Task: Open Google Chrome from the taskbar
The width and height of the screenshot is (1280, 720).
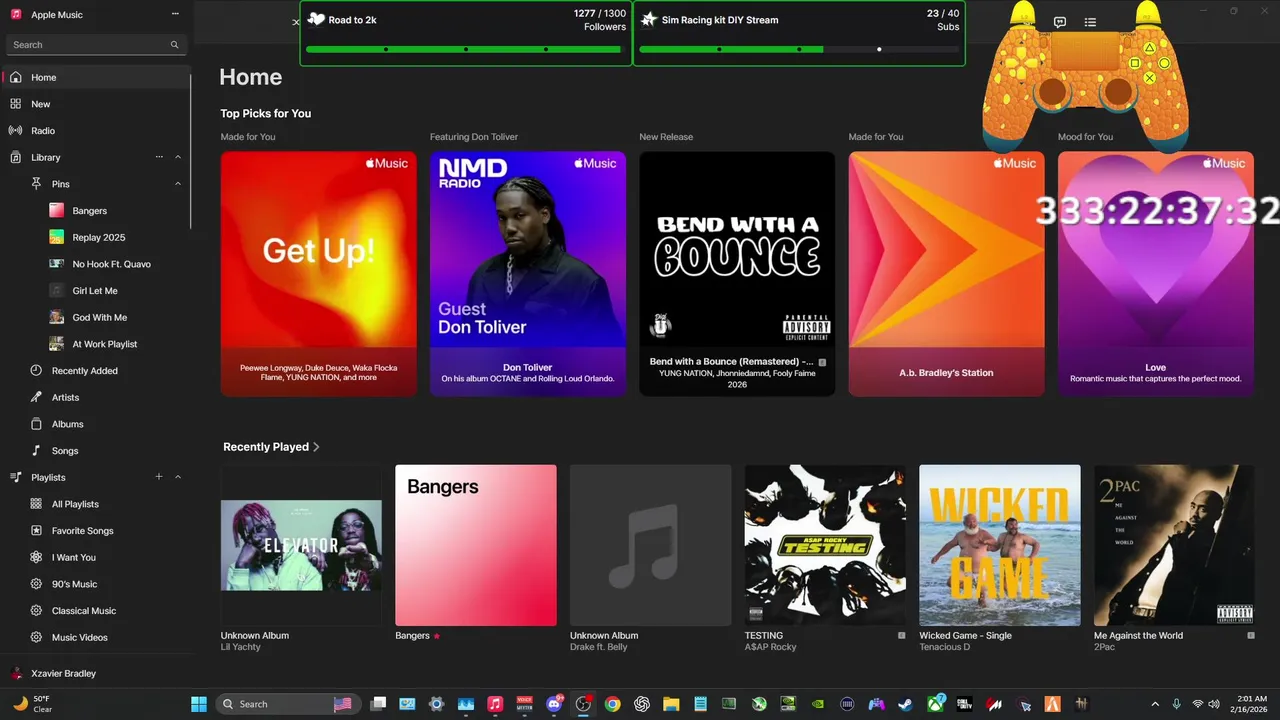Action: pos(612,704)
